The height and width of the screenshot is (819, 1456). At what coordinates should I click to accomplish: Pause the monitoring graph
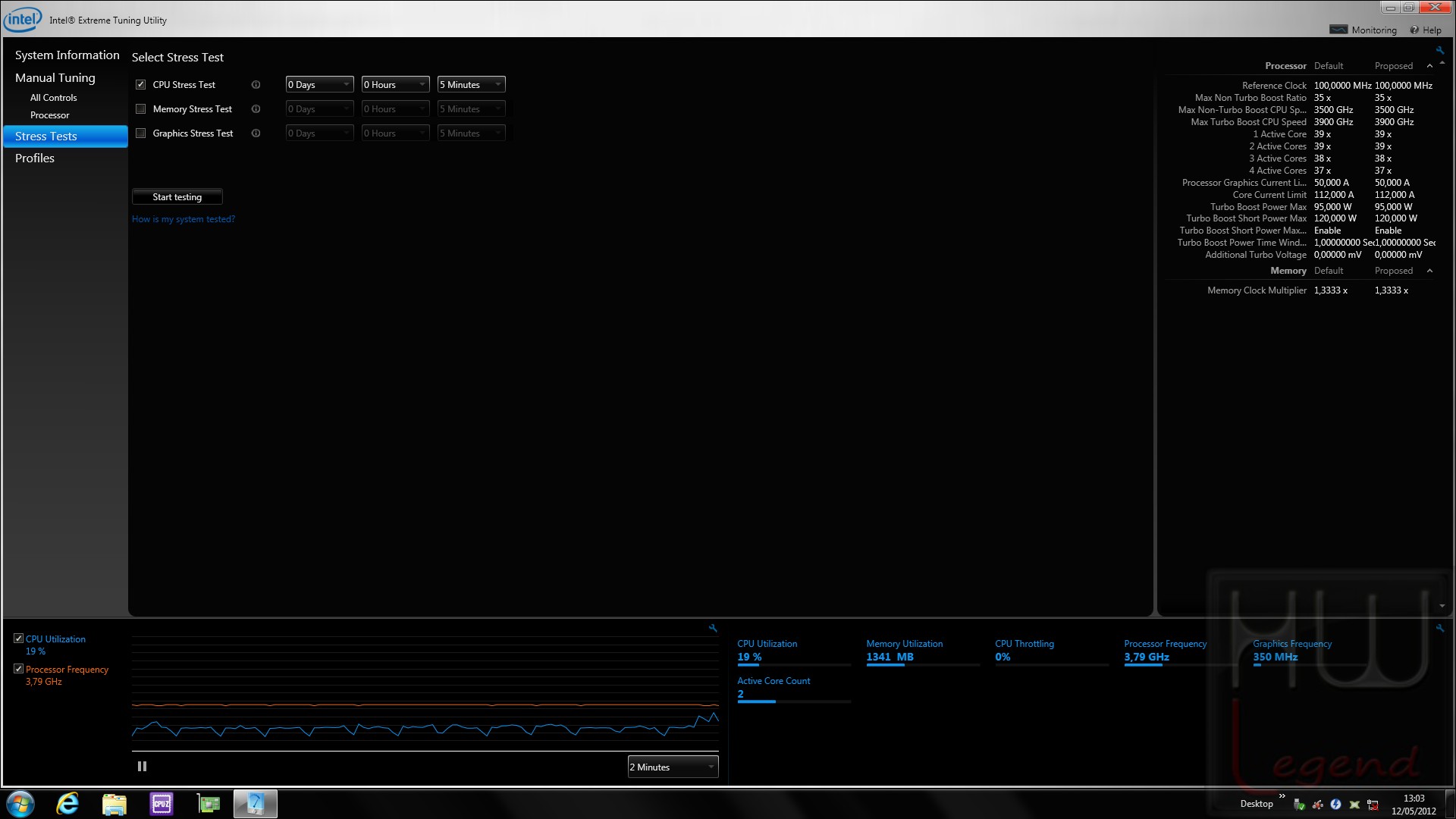142,767
